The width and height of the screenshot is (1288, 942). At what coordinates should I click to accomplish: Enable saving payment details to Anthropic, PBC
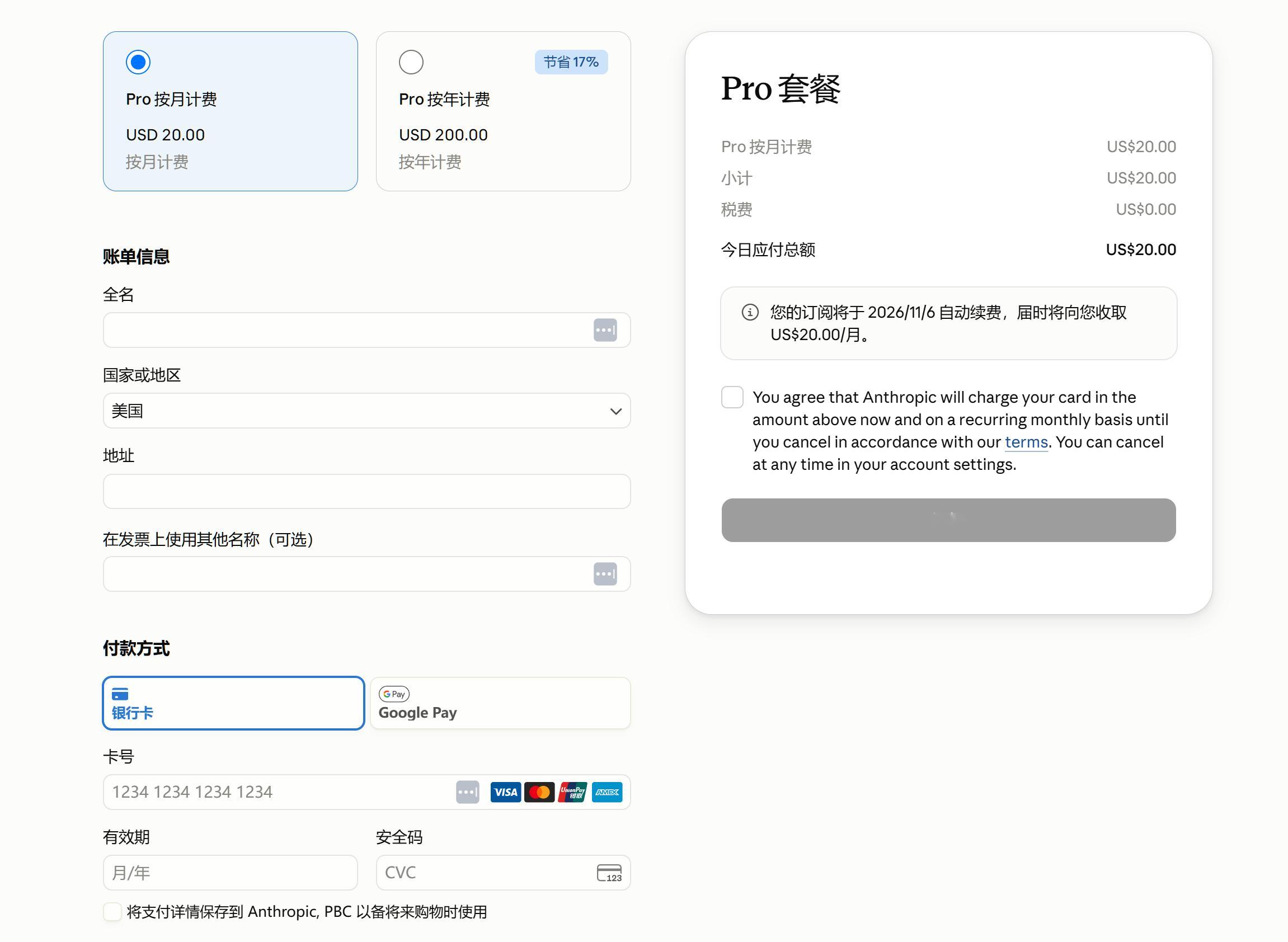click(112, 912)
